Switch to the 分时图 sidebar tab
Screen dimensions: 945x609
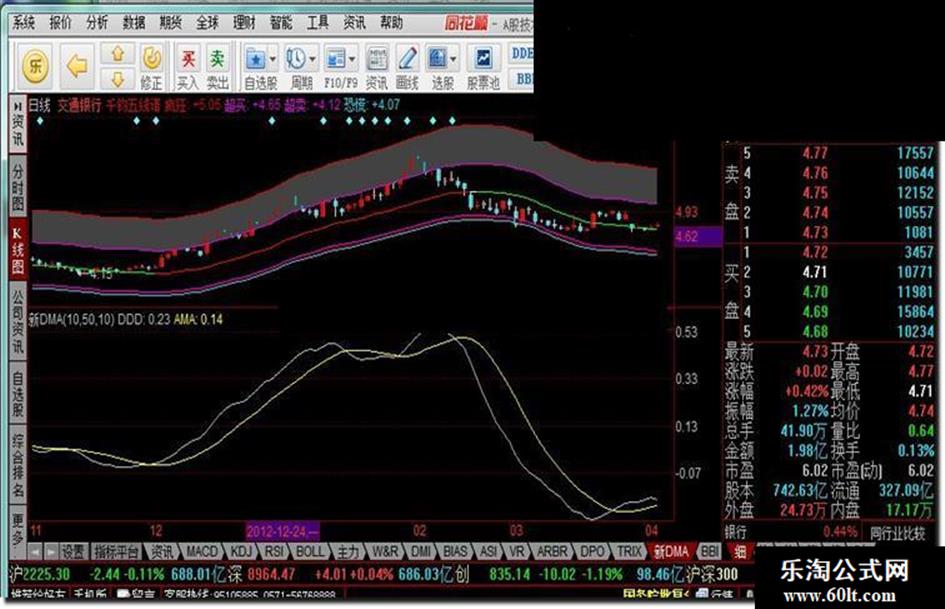tap(17, 188)
